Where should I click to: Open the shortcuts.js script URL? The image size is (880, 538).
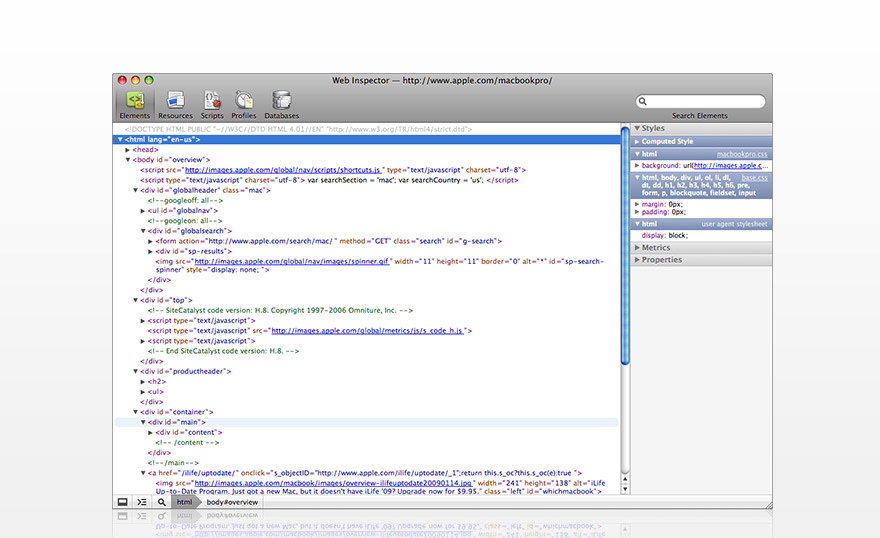click(283, 170)
